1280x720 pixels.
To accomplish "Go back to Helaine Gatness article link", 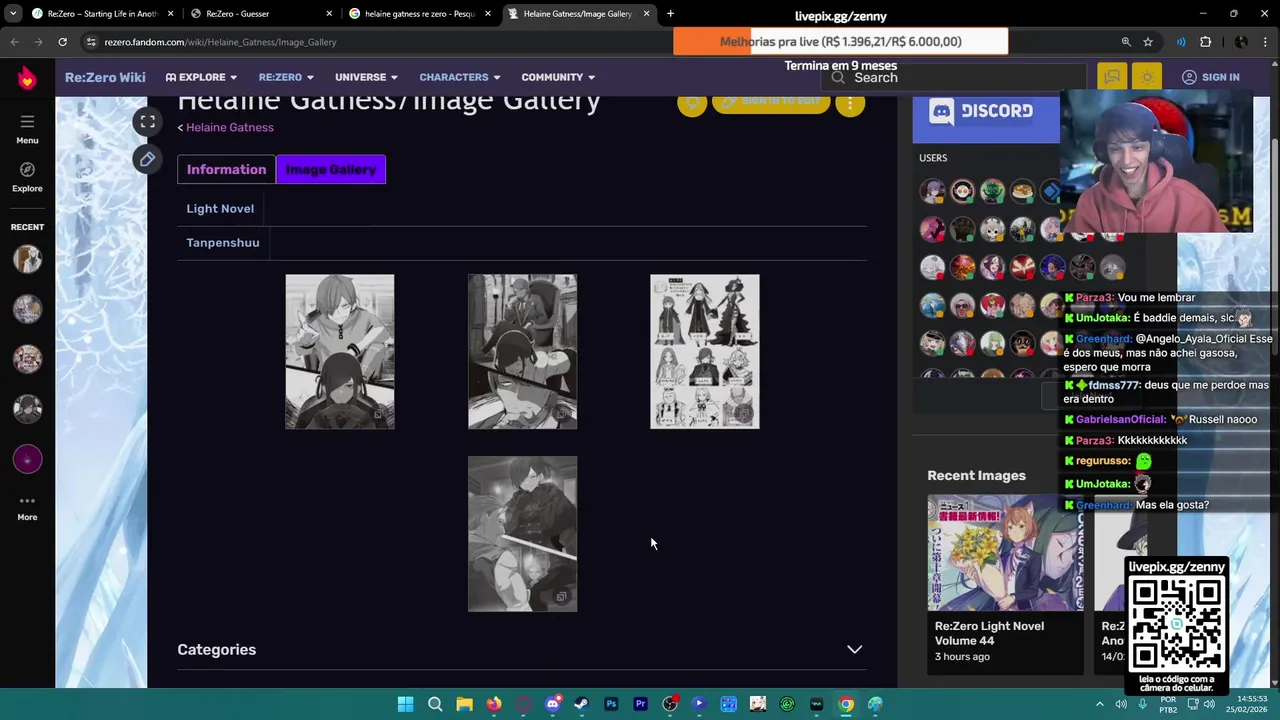I will pos(229,127).
